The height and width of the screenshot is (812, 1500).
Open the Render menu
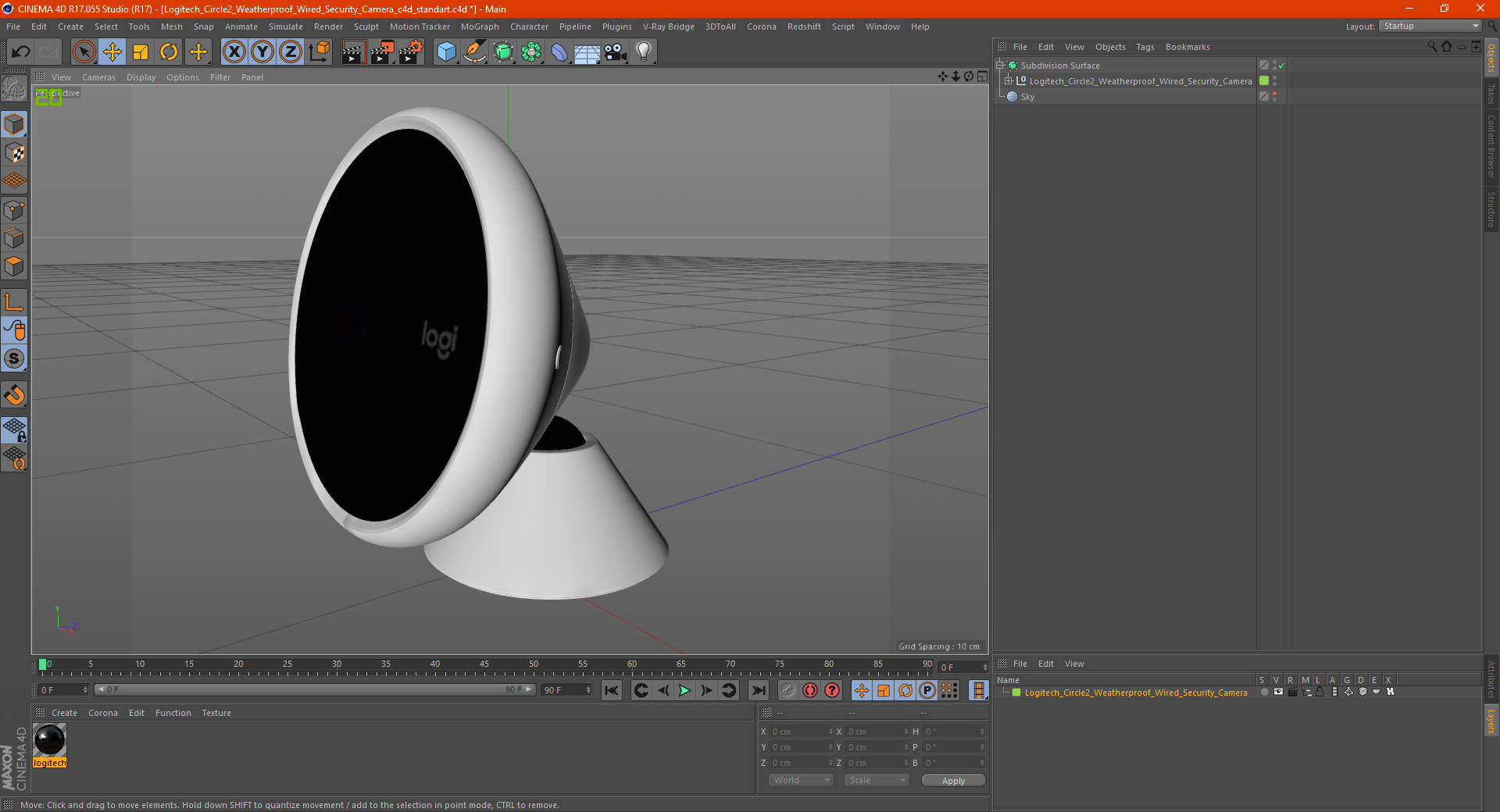(x=328, y=27)
